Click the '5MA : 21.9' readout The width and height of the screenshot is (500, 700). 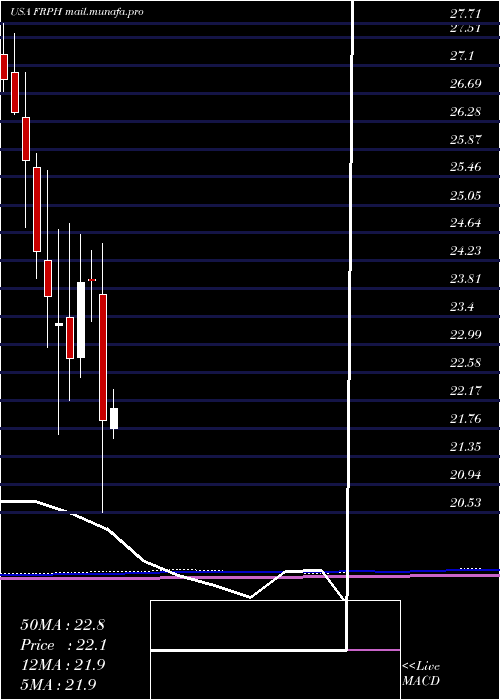(58, 684)
